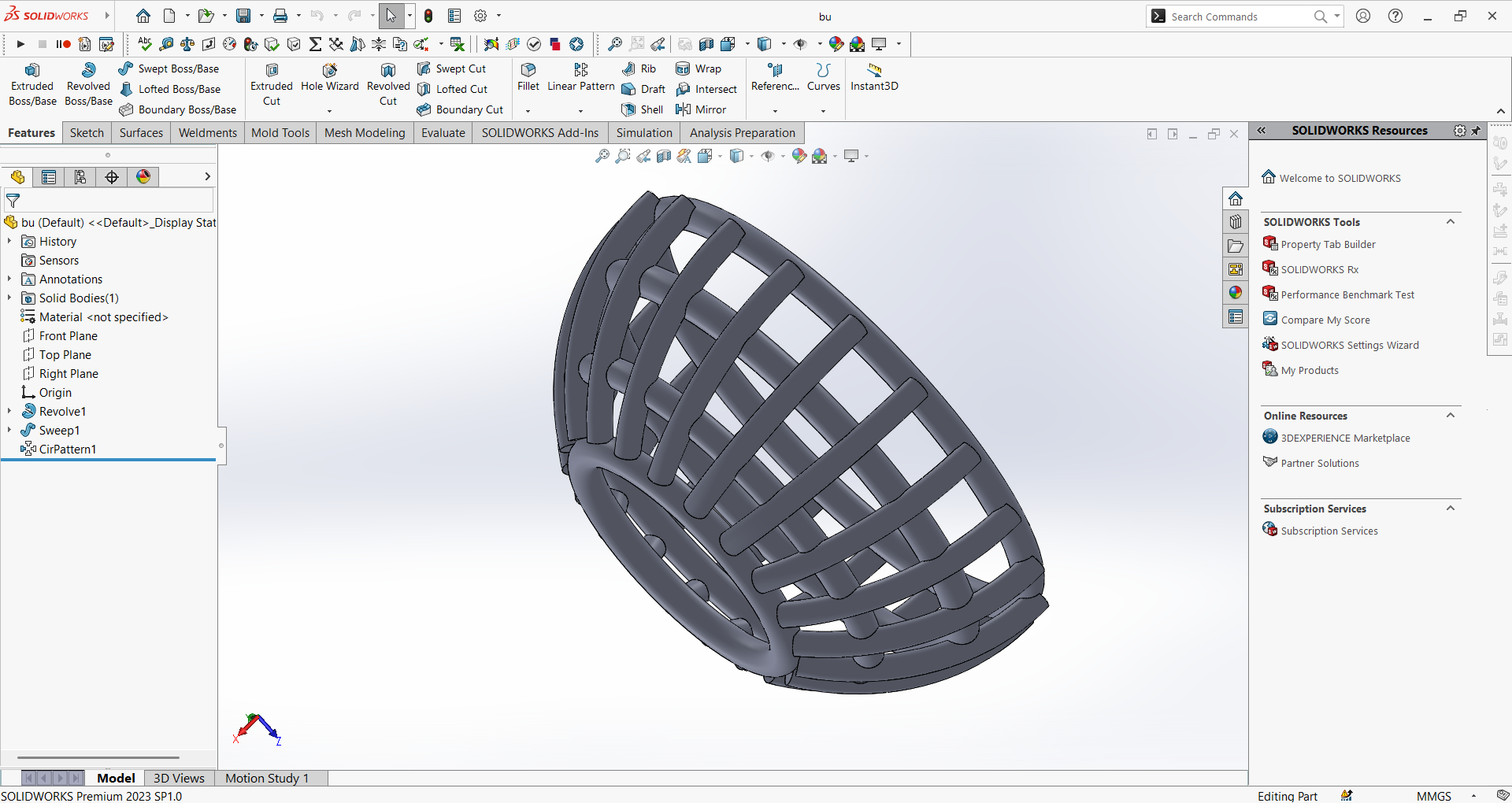Focus the Search Commands field
The height and width of the screenshot is (803, 1512).
pos(1238,17)
